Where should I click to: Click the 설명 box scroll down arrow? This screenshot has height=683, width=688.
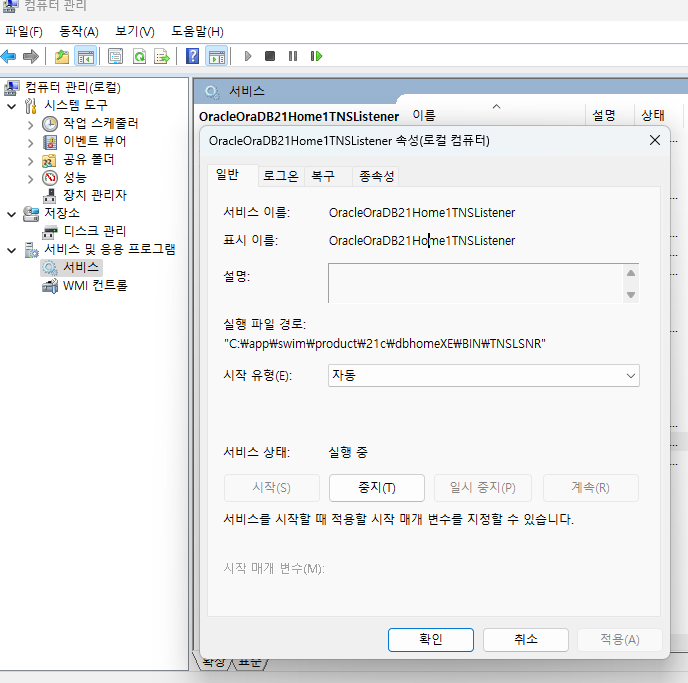[x=631, y=294]
